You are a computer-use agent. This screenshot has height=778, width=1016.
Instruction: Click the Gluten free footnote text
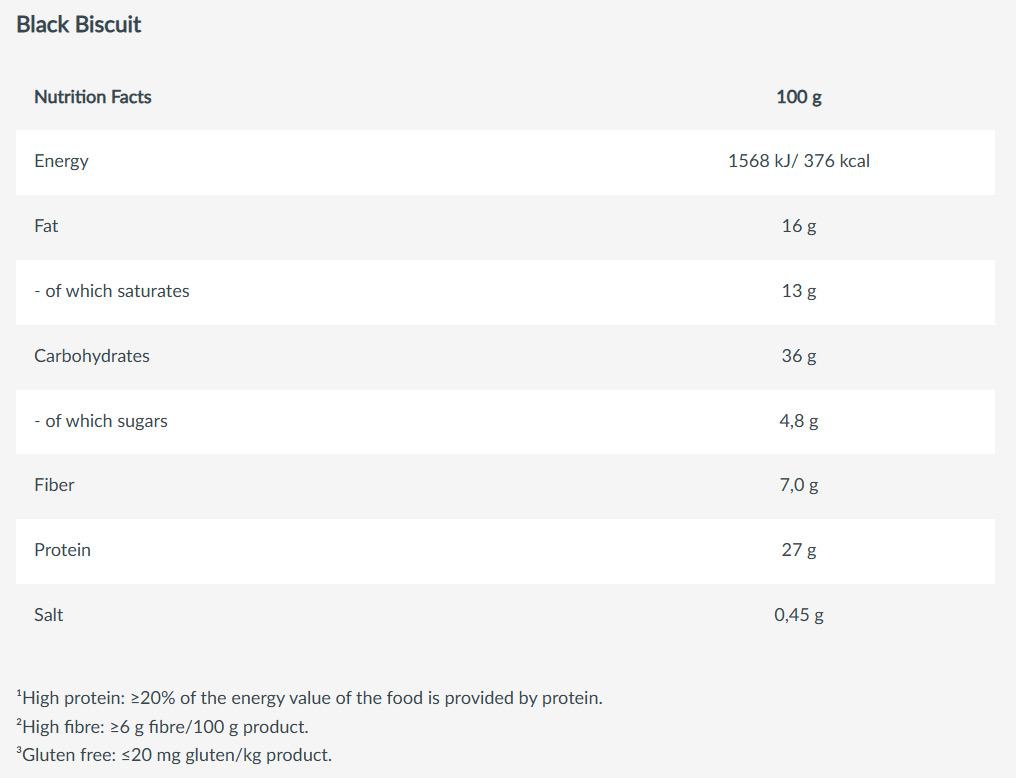176,755
